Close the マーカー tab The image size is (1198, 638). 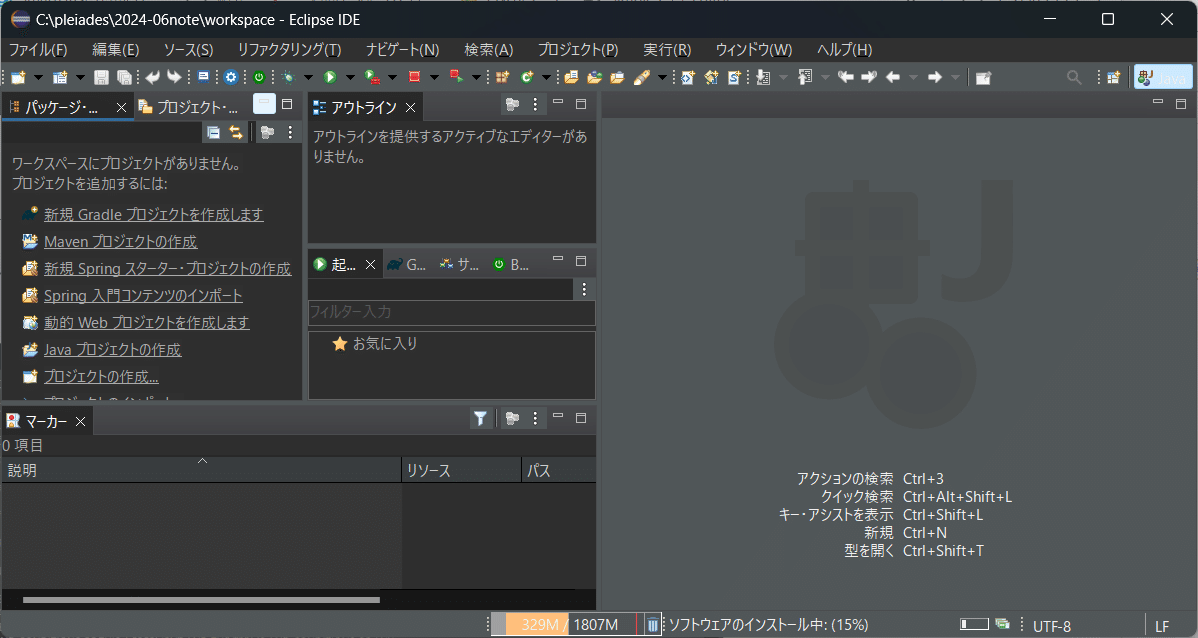[x=80, y=421]
